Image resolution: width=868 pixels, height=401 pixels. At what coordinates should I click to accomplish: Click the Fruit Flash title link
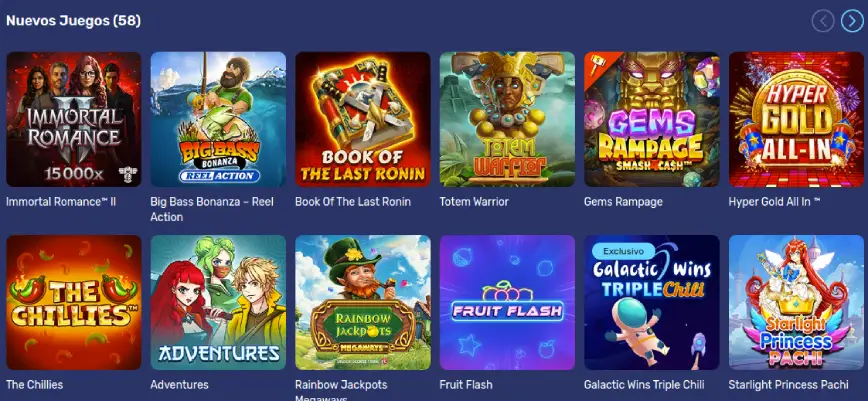[466, 384]
